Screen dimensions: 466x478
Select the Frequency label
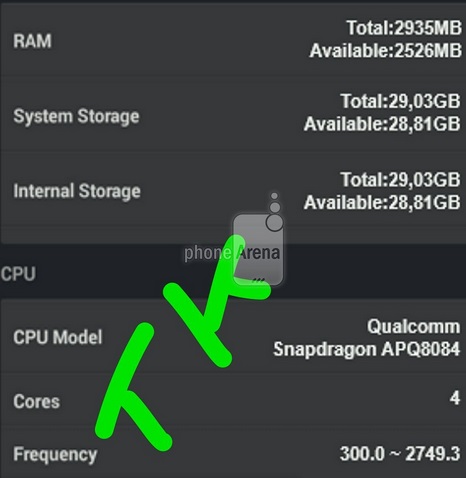(55, 455)
